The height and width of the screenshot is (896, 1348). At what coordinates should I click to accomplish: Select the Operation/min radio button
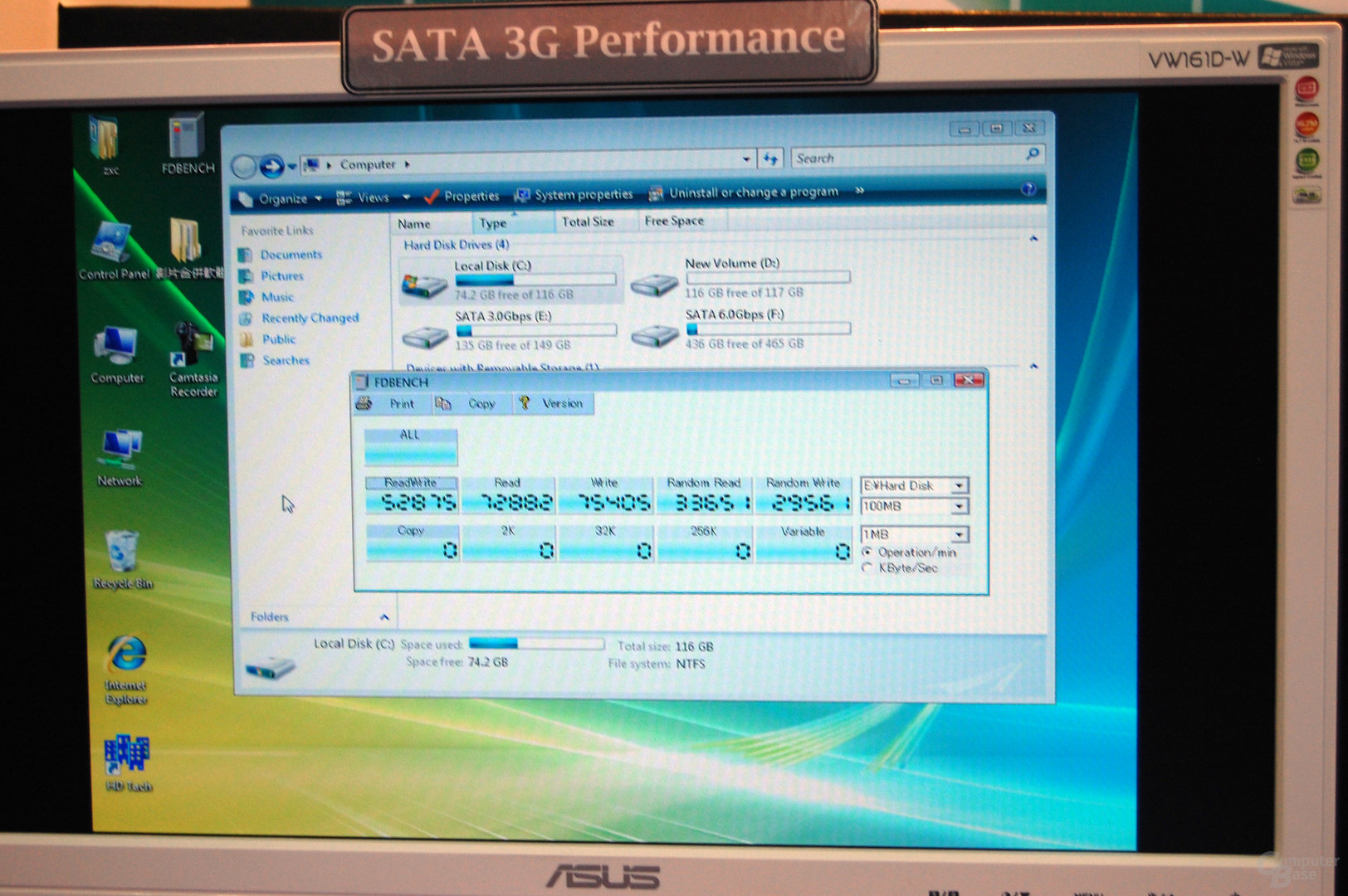coord(867,553)
